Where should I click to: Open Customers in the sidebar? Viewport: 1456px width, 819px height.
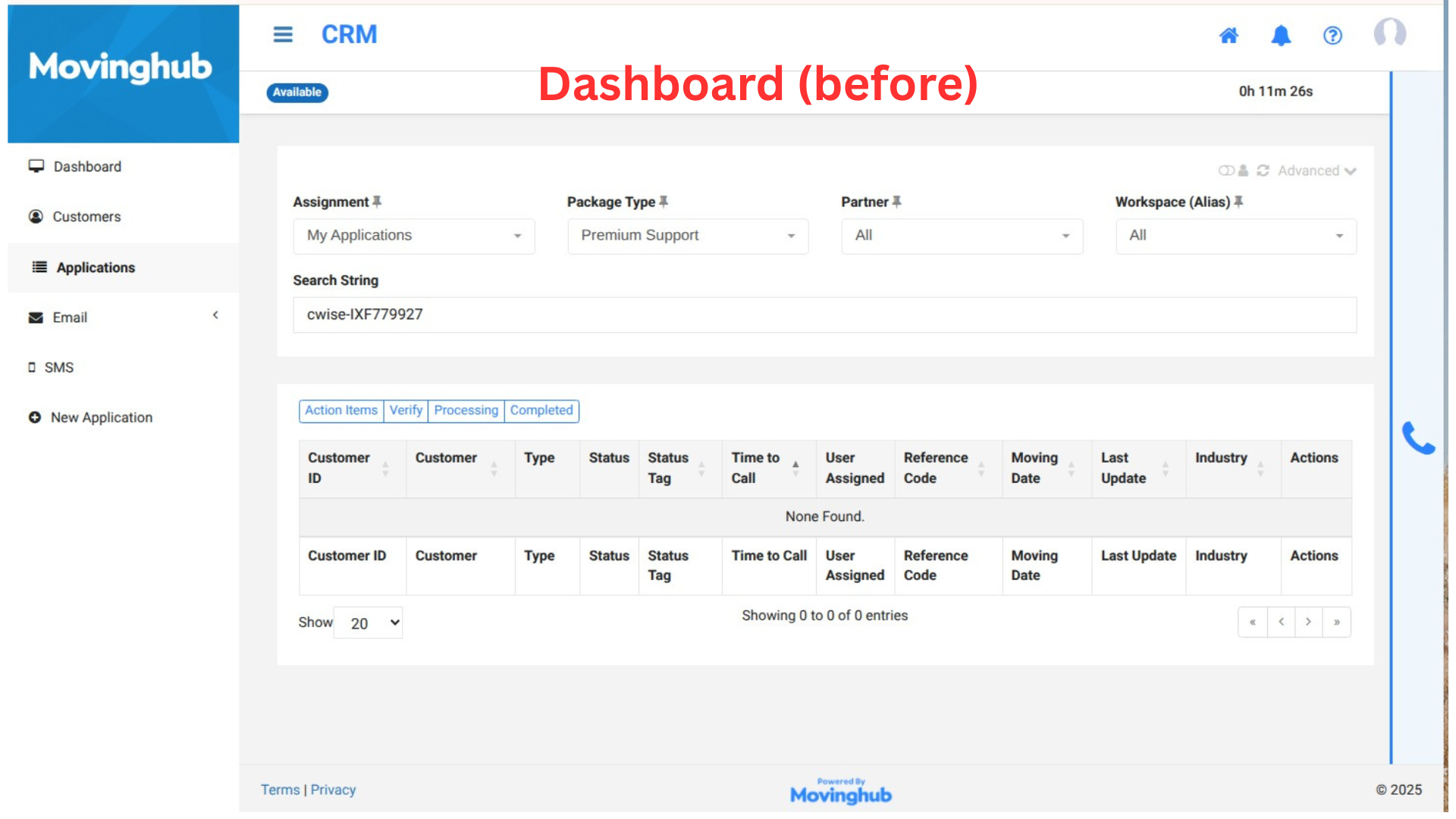87,218
